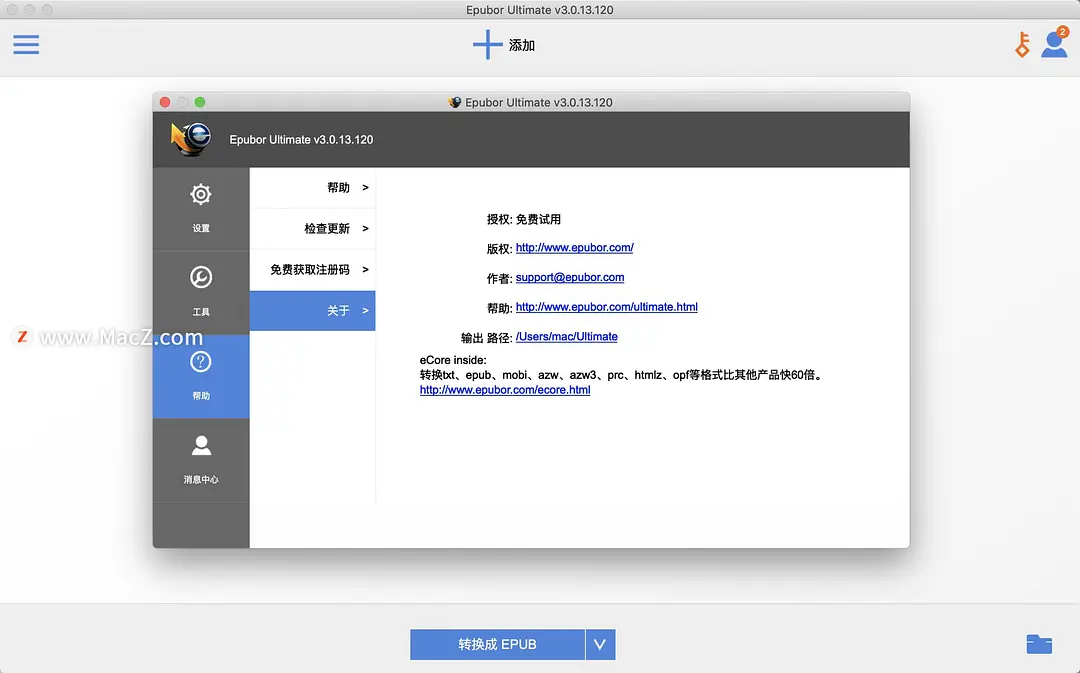
Task: Click the blue plus Add icon
Action: [x=488, y=45]
